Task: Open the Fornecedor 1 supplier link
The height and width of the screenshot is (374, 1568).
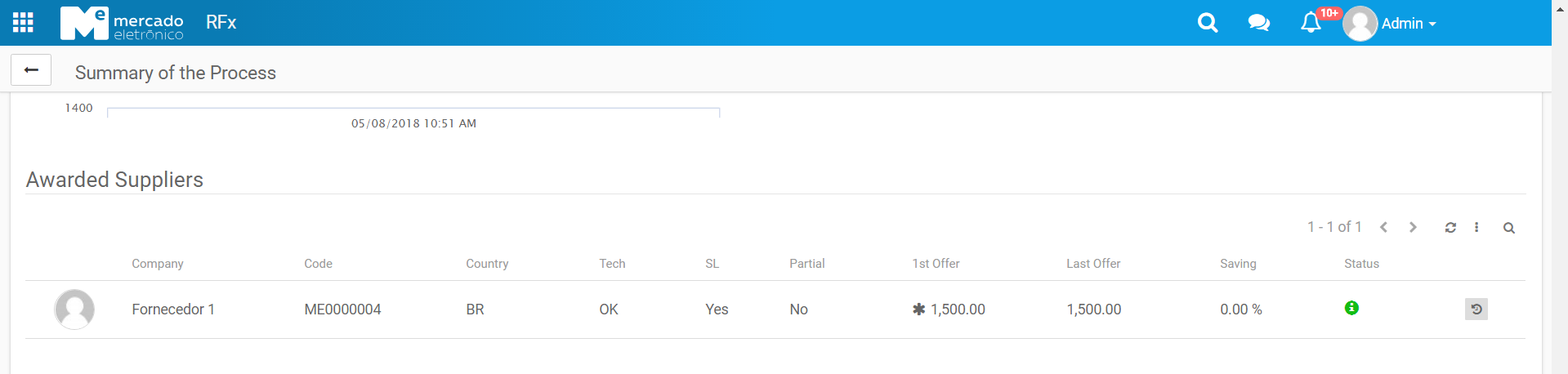Action: [x=173, y=309]
